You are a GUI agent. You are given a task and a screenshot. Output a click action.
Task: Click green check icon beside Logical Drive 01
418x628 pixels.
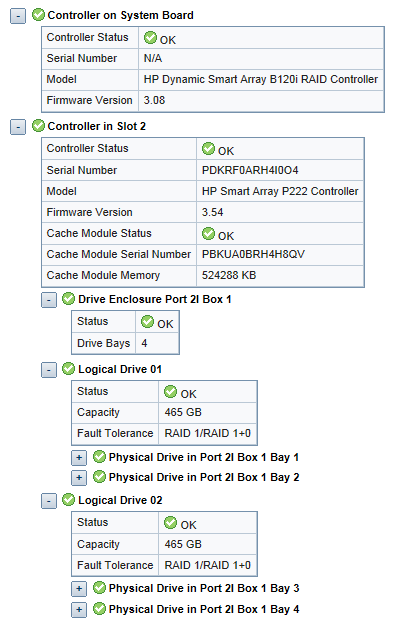tap(68, 369)
